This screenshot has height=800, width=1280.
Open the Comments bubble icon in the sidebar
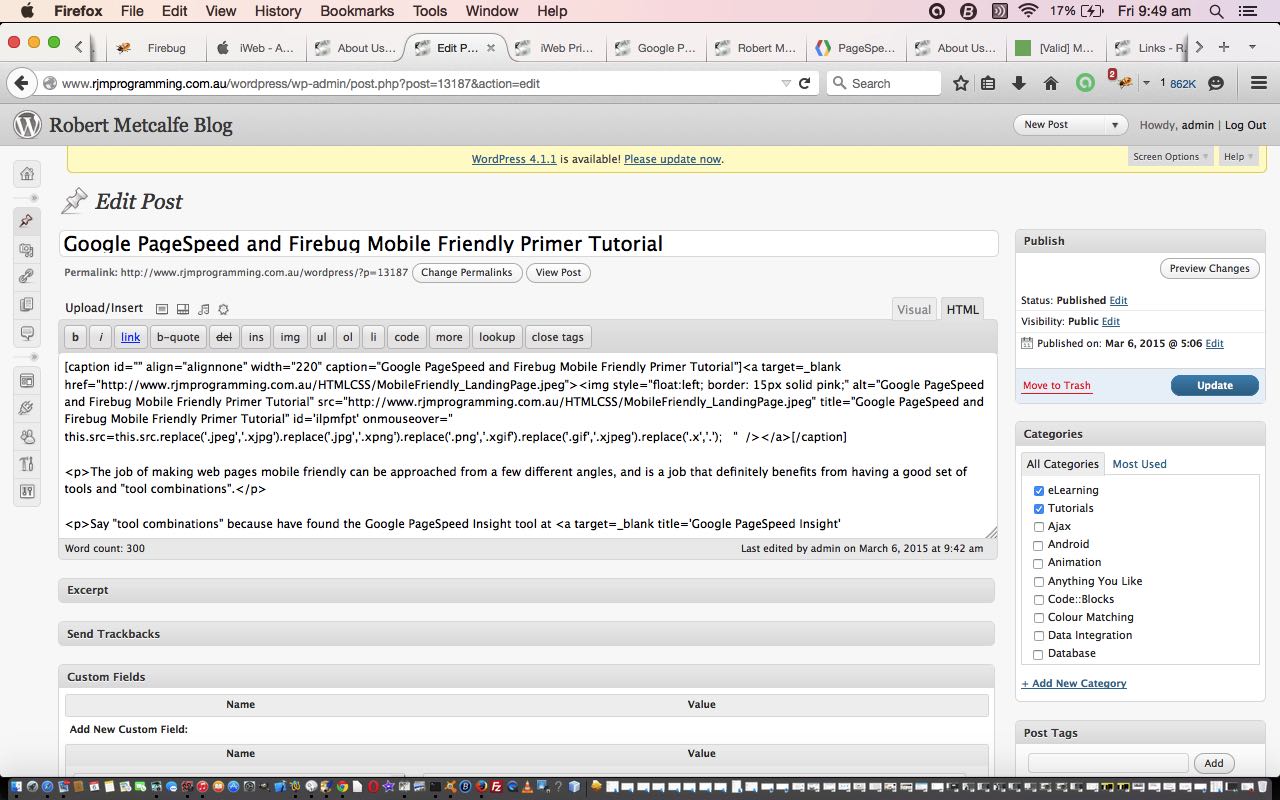click(x=27, y=333)
